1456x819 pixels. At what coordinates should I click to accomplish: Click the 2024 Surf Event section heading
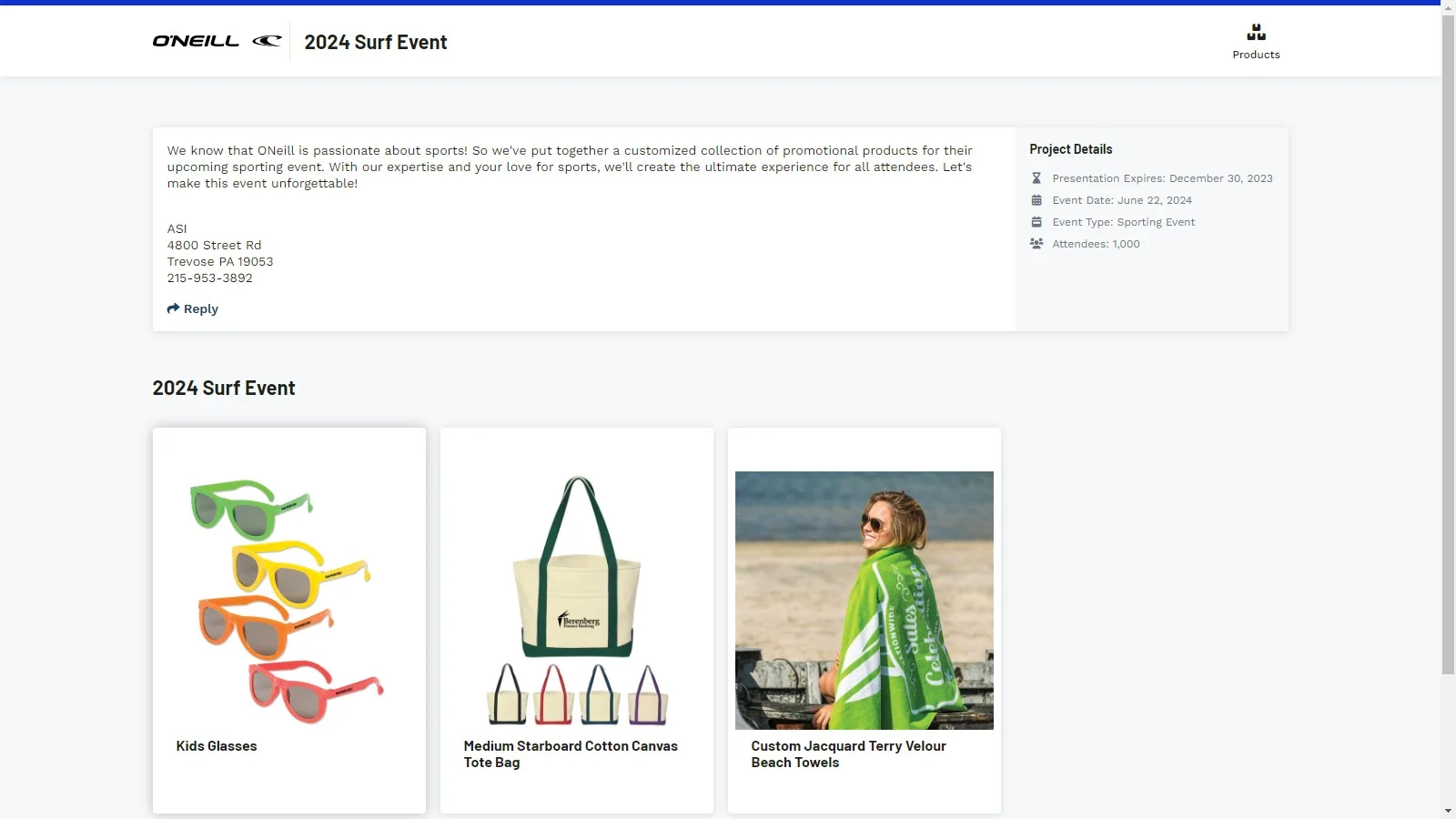[224, 389]
